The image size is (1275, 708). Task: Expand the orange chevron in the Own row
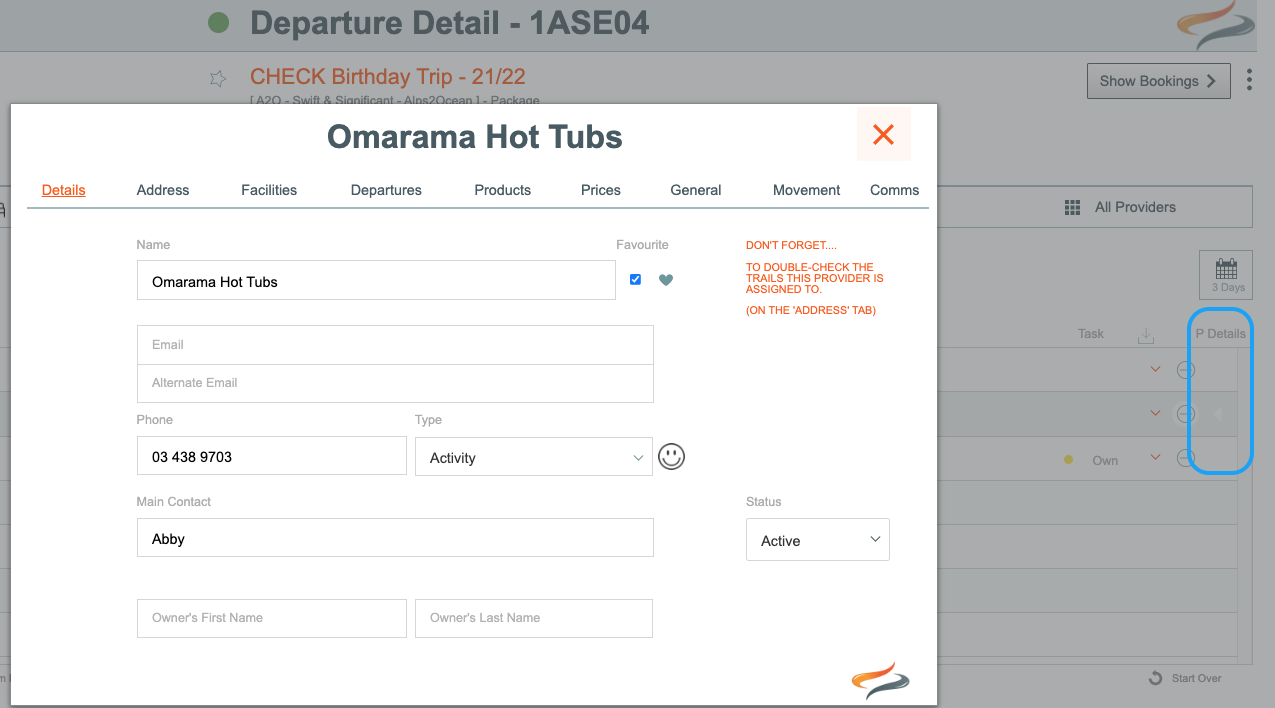pos(1155,458)
